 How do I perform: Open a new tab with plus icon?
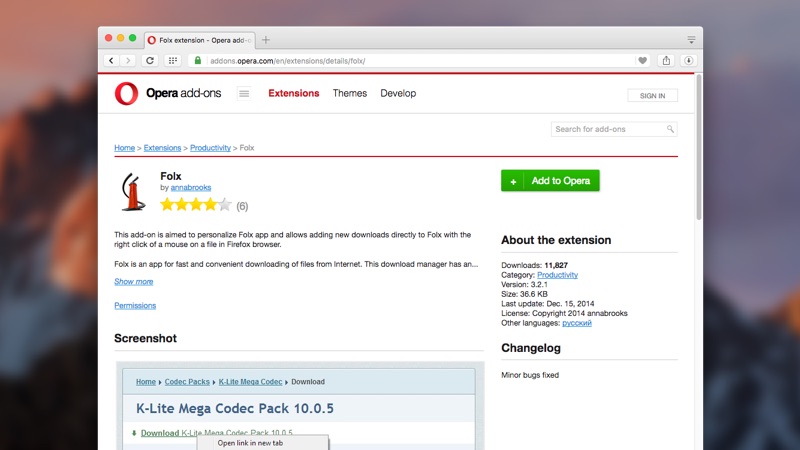click(x=266, y=40)
